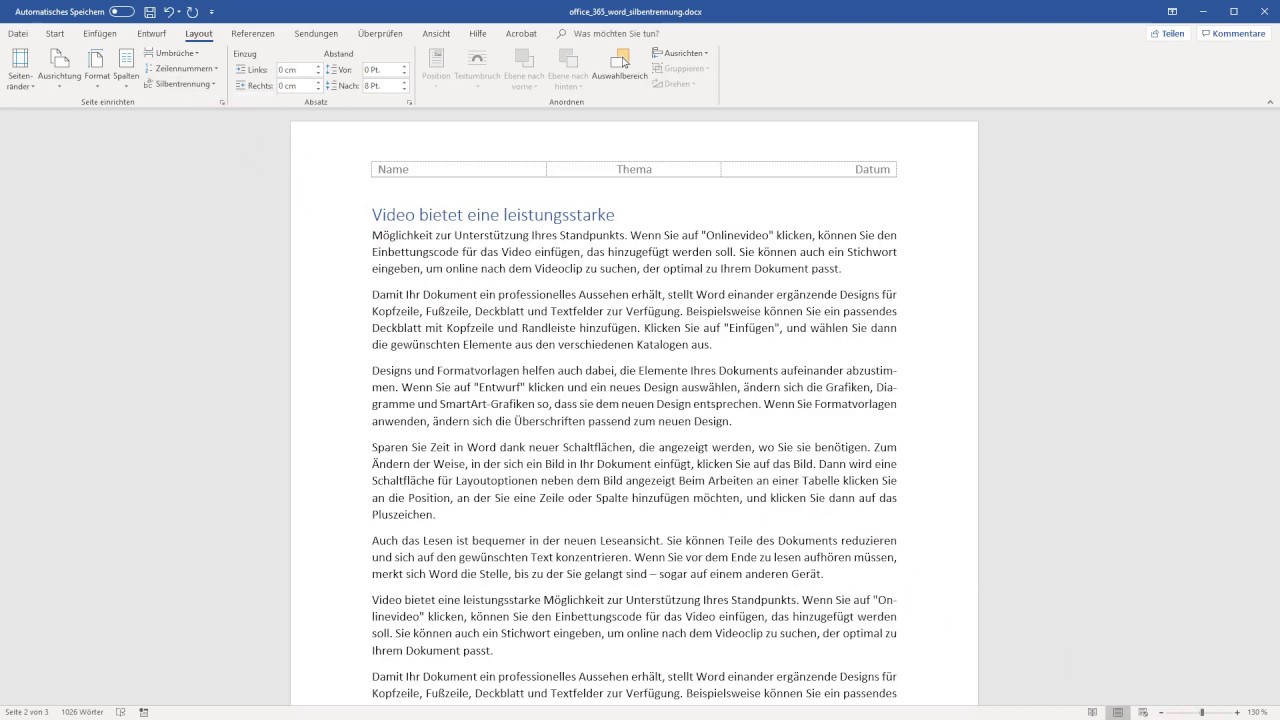Click the Teilen share button

[x=1168, y=34]
